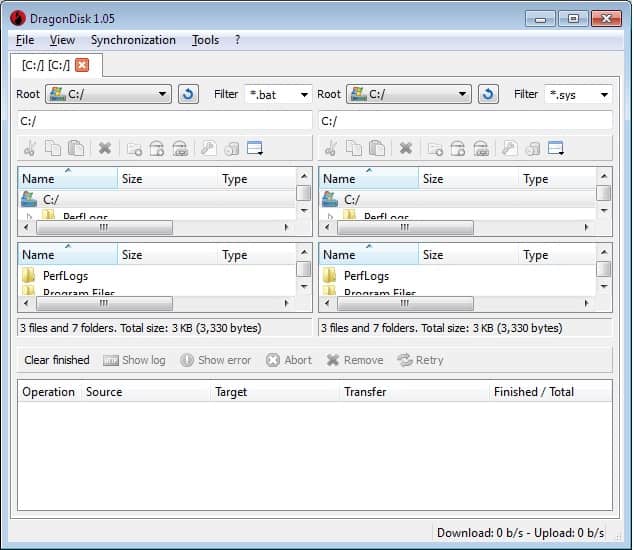Click key icon in right pane toolbar

(x=509, y=148)
